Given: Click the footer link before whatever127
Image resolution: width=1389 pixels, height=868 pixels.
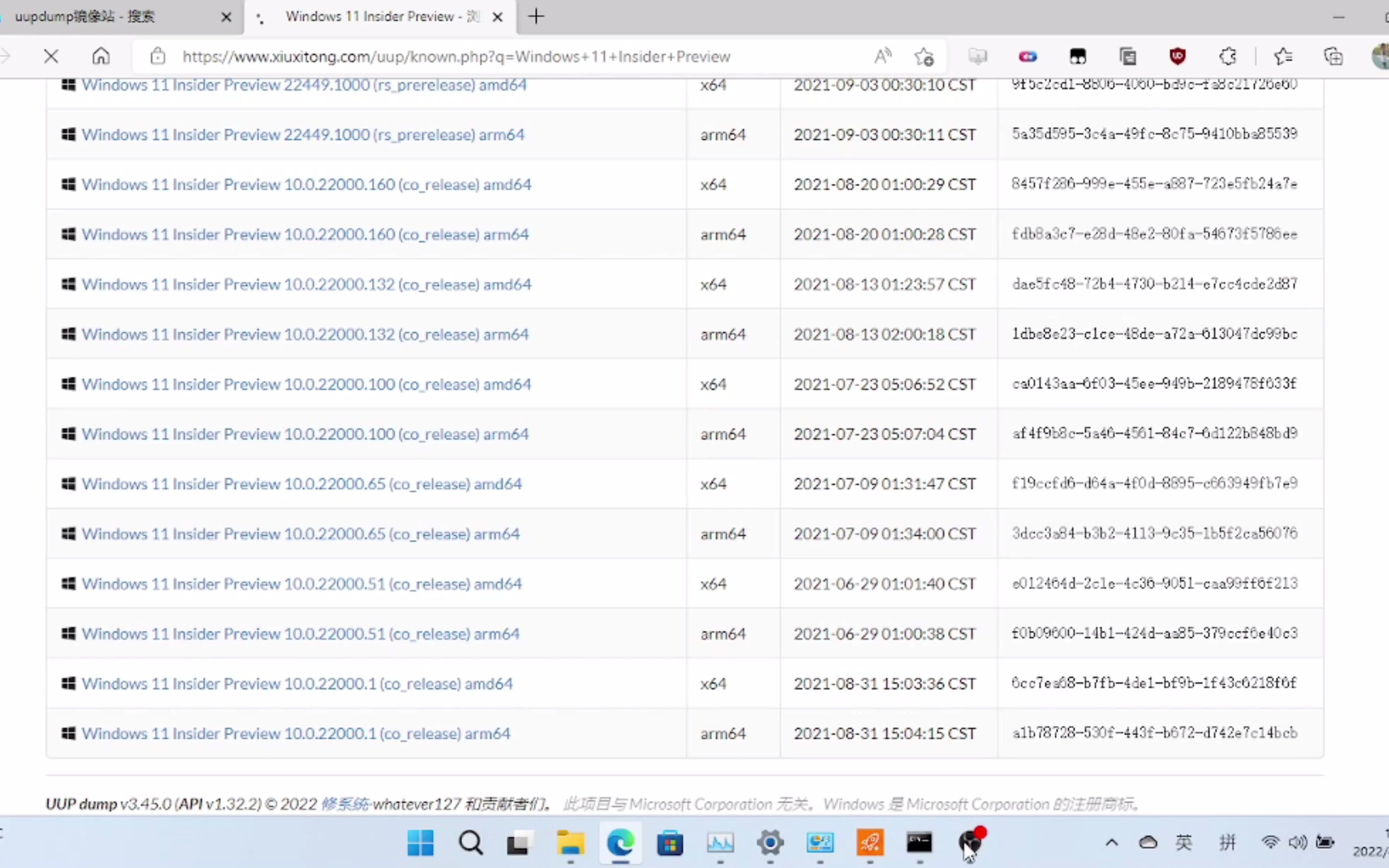Looking at the screenshot, I should click(x=345, y=804).
